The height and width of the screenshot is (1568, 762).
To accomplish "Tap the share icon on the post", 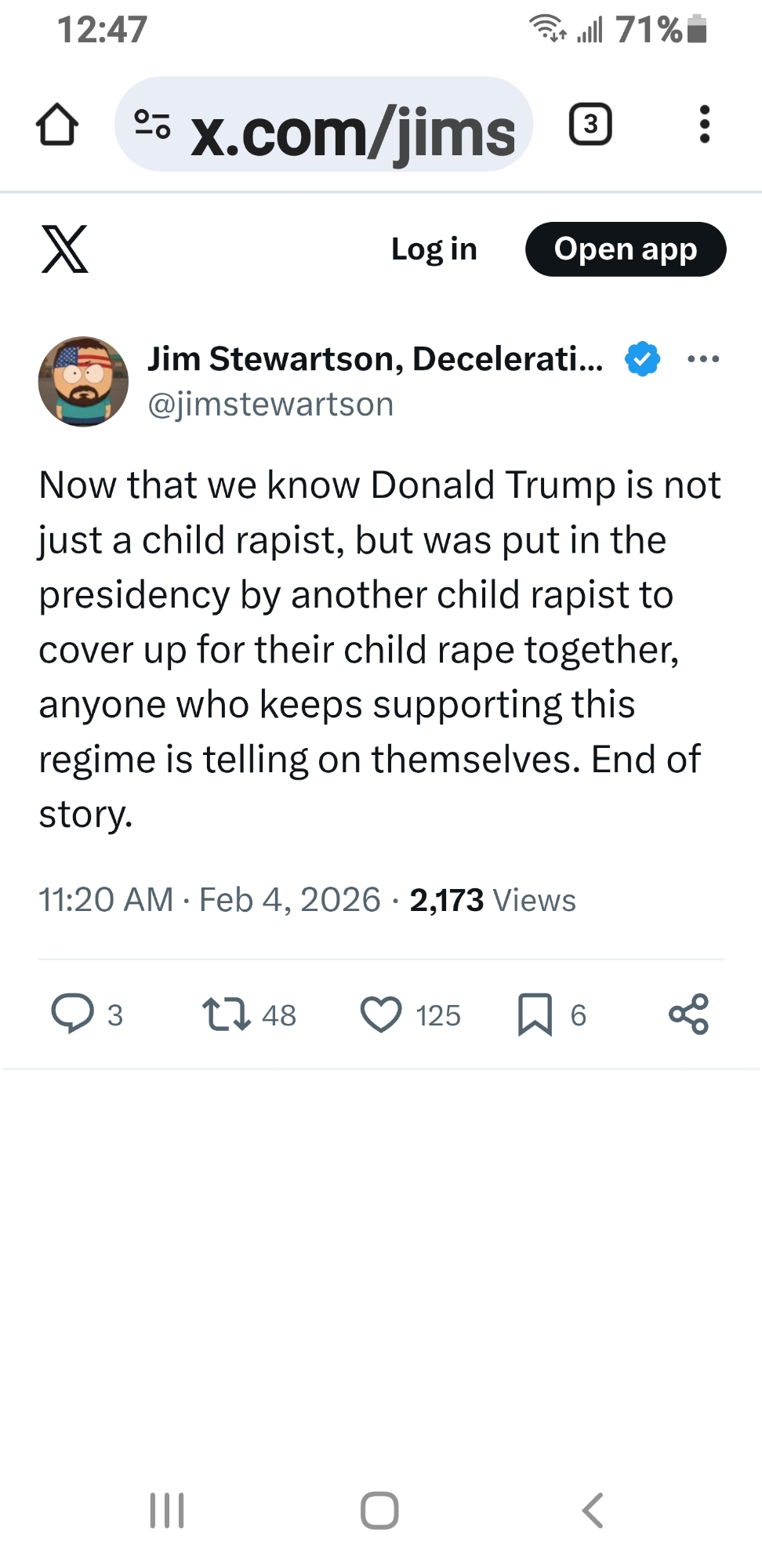I will (x=688, y=1014).
